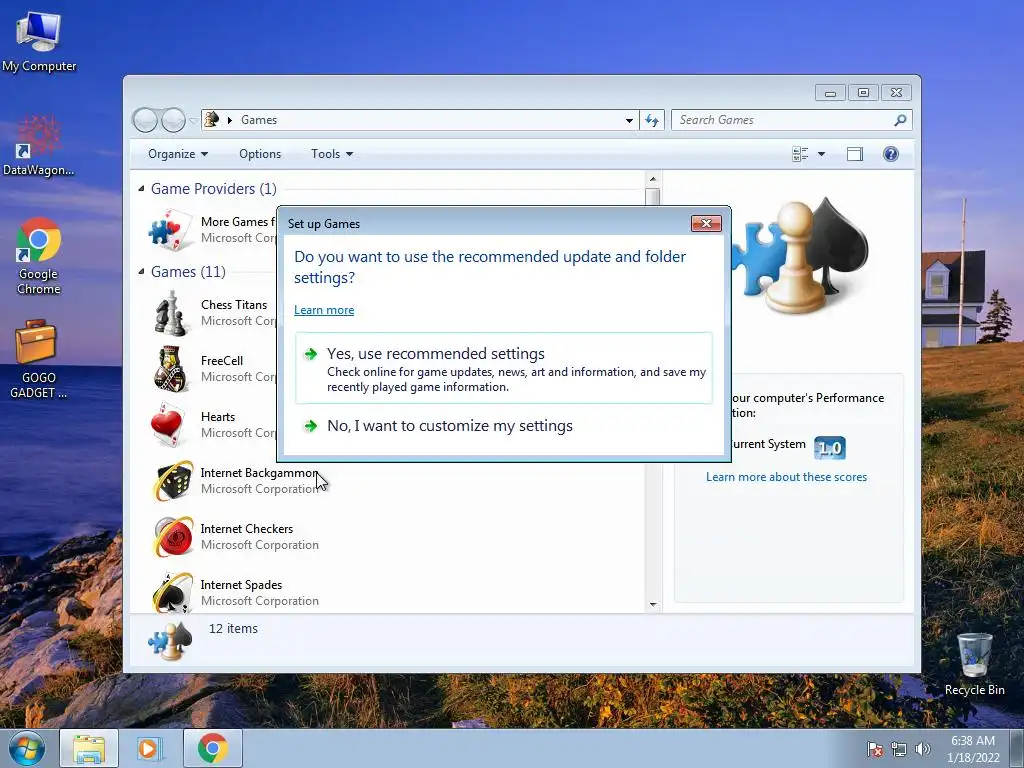The width and height of the screenshot is (1024, 768).
Task: Open the File Explorer taskbar button
Action: 89,748
